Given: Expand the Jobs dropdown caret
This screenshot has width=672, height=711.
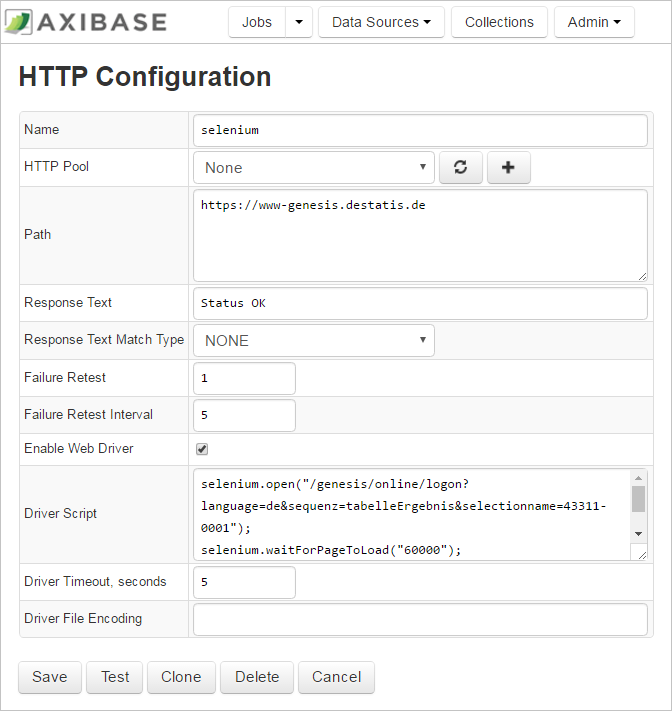Looking at the screenshot, I should [x=299, y=22].
